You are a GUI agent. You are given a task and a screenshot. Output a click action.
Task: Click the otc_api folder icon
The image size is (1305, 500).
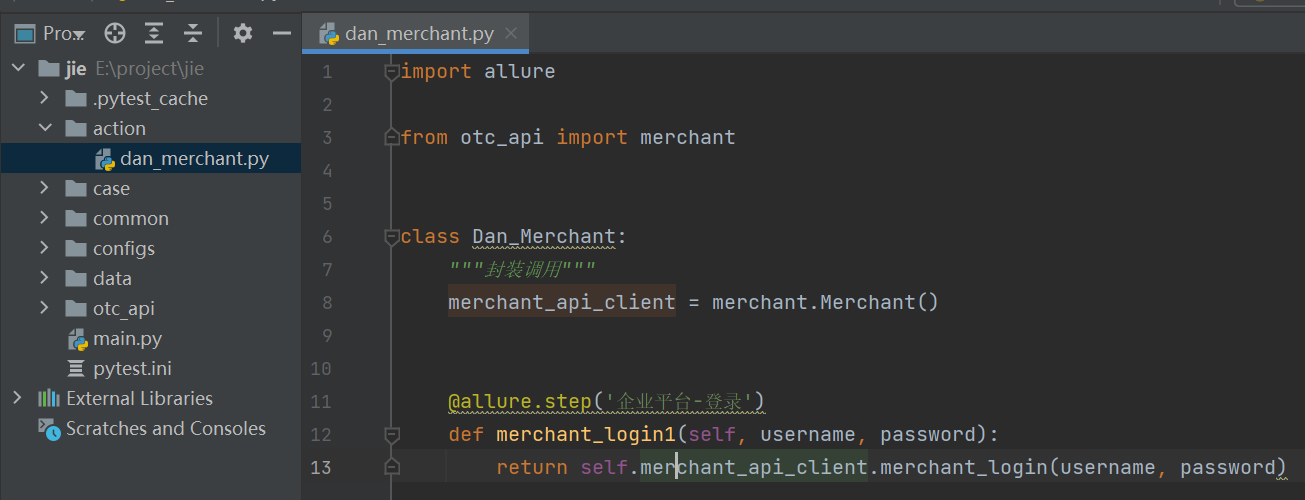pyautogui.click(x=76, y=308)
